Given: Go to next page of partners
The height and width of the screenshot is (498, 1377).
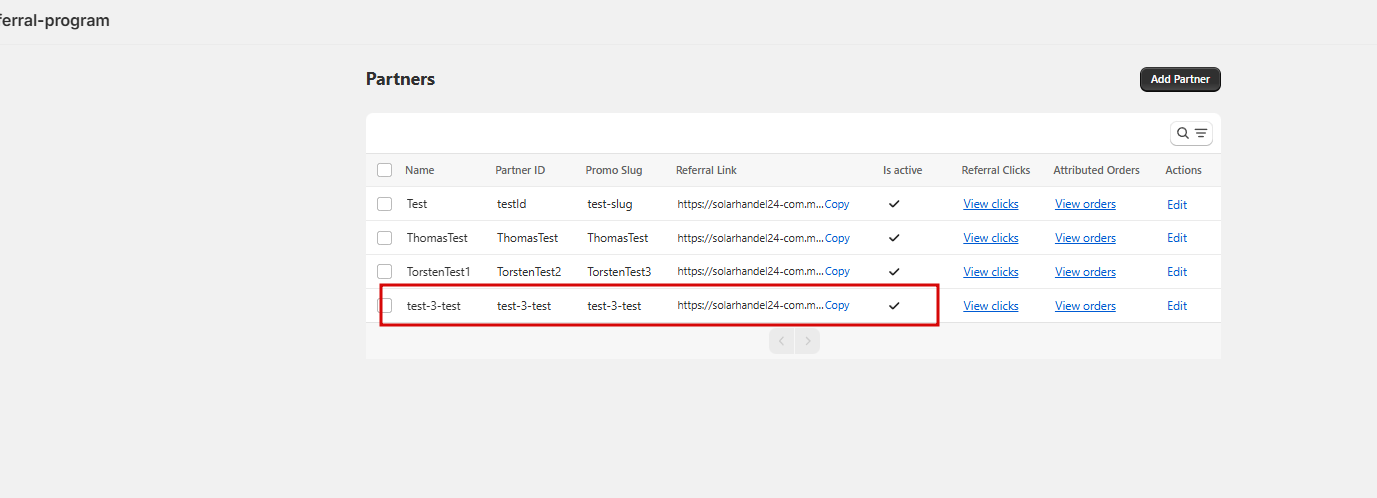Looking at the screenshot, I should (807, 341).
